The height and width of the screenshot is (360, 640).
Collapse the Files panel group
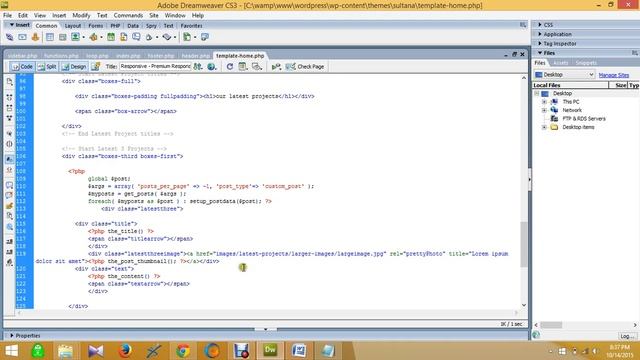[x=540, y=53]
